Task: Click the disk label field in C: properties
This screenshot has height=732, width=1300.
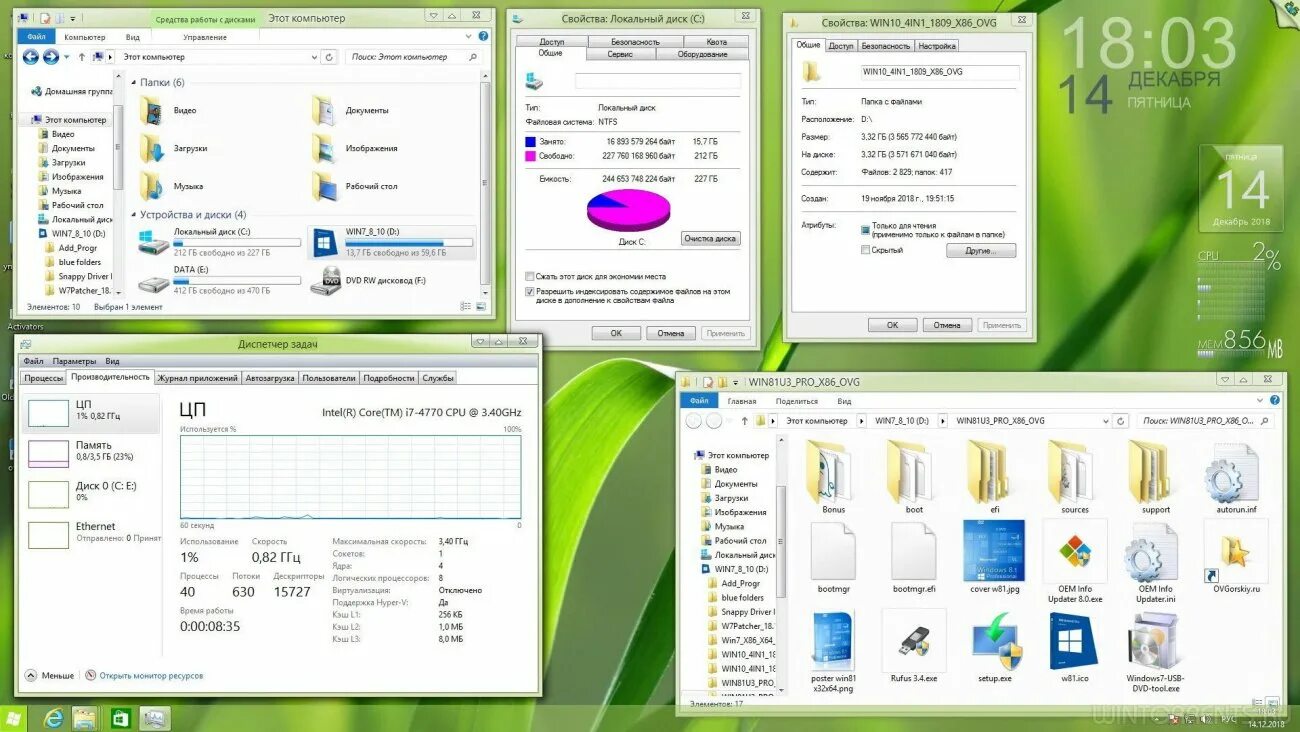Action: (658, 80)
